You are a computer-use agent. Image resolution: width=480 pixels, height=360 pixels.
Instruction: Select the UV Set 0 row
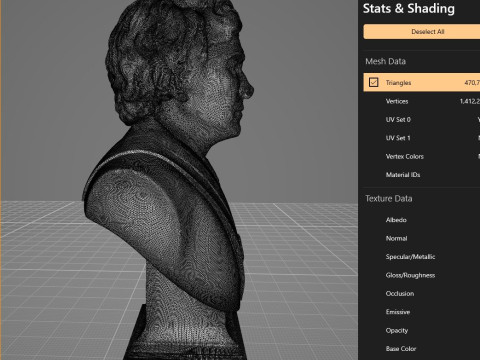(x=422, y=119)
